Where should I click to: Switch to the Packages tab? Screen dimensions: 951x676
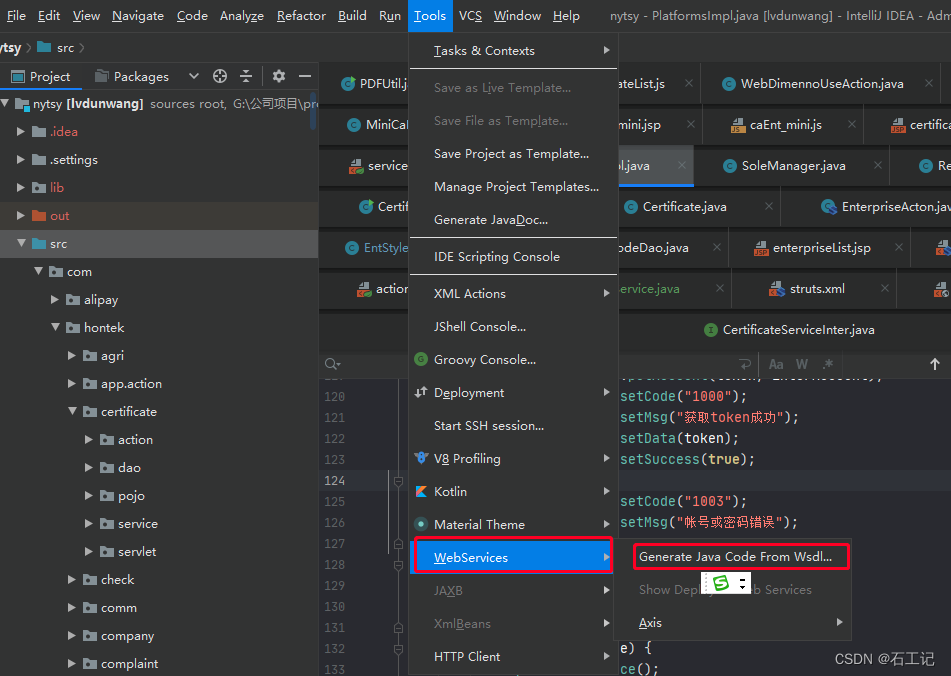click(133, 76)
